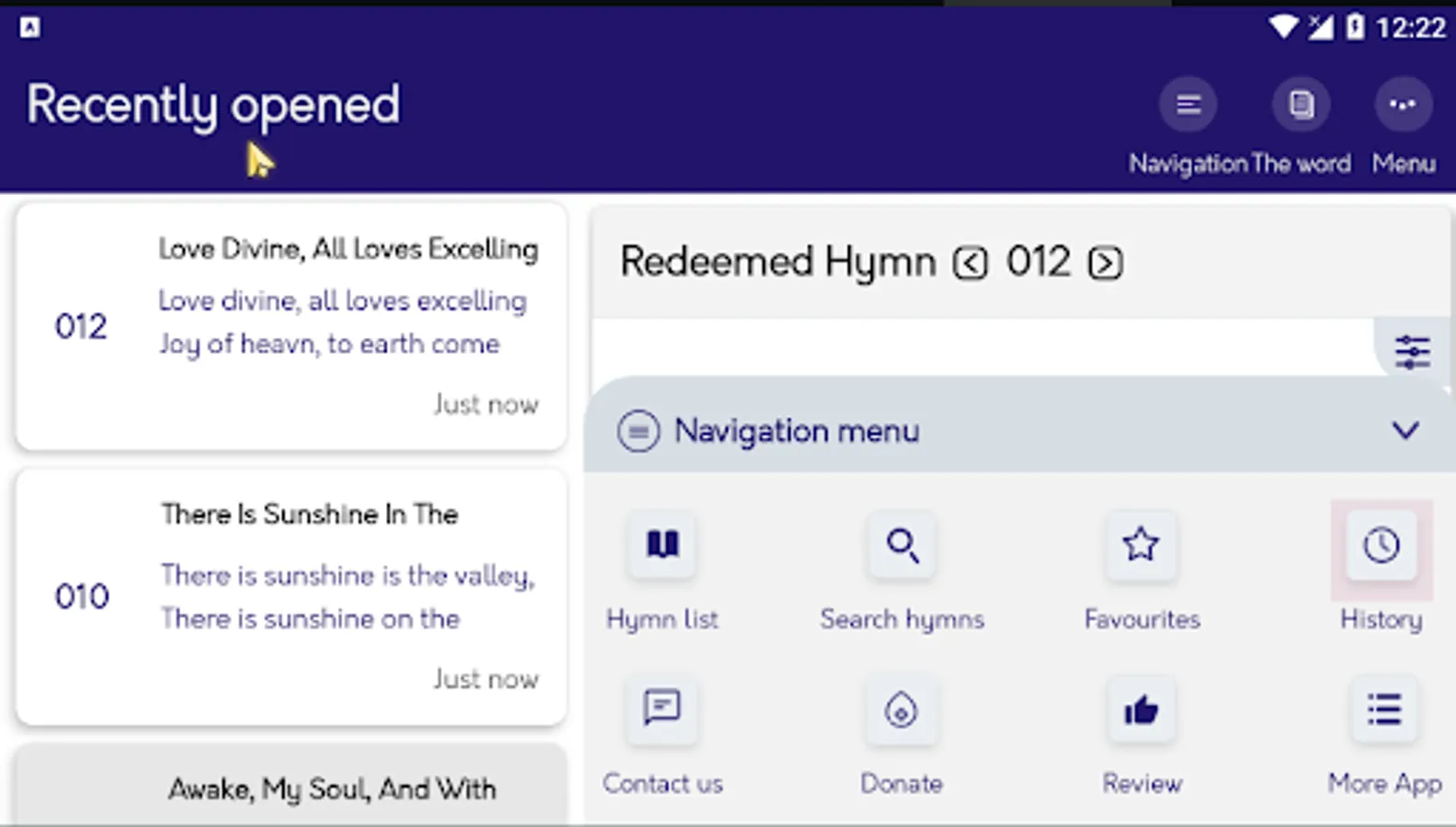Open the Contact us chat icon
1456x827 pixels.
tap(662, 708)
